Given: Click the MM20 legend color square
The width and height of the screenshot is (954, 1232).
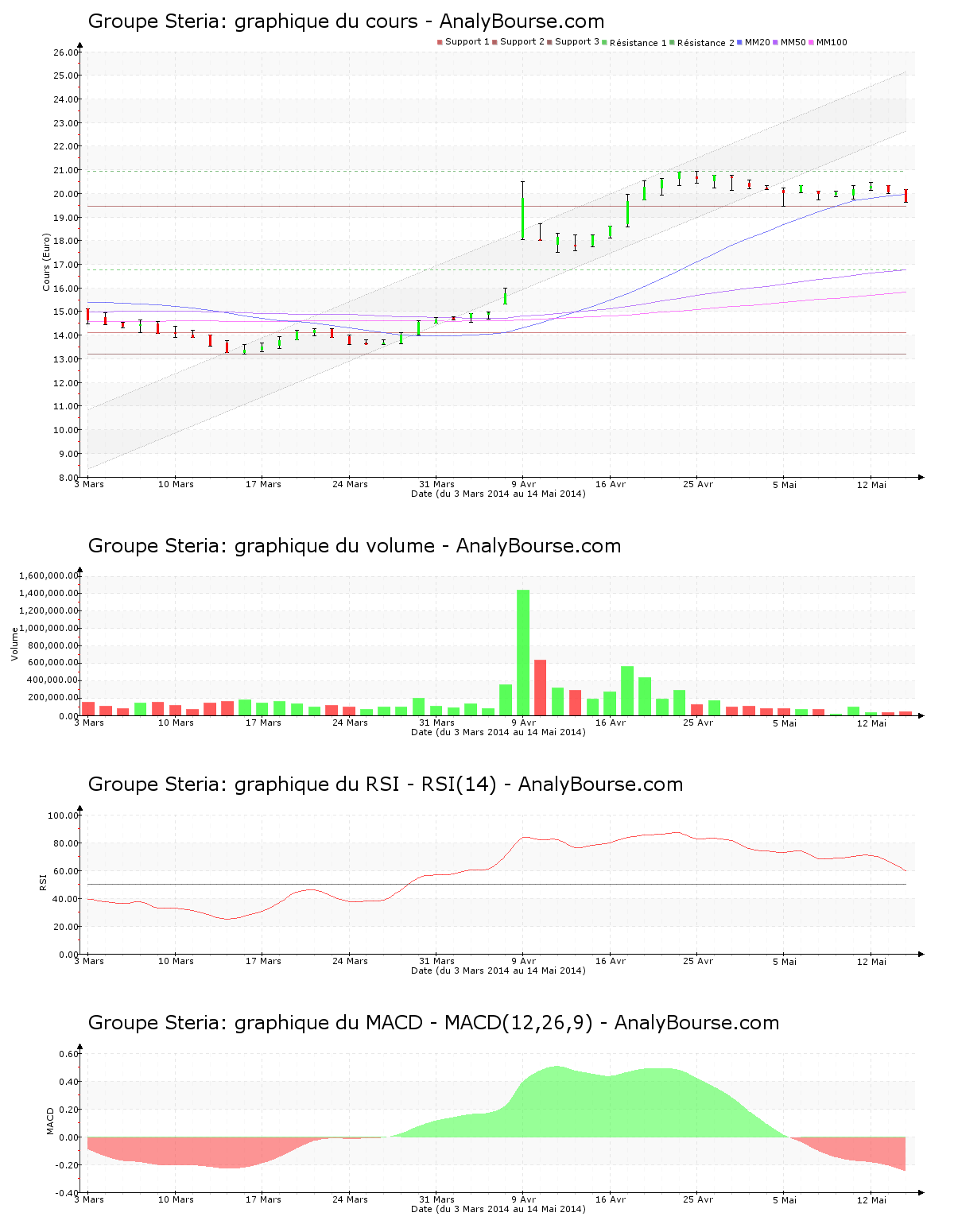Looking at the screenshot, I should [x=739, y=42].
